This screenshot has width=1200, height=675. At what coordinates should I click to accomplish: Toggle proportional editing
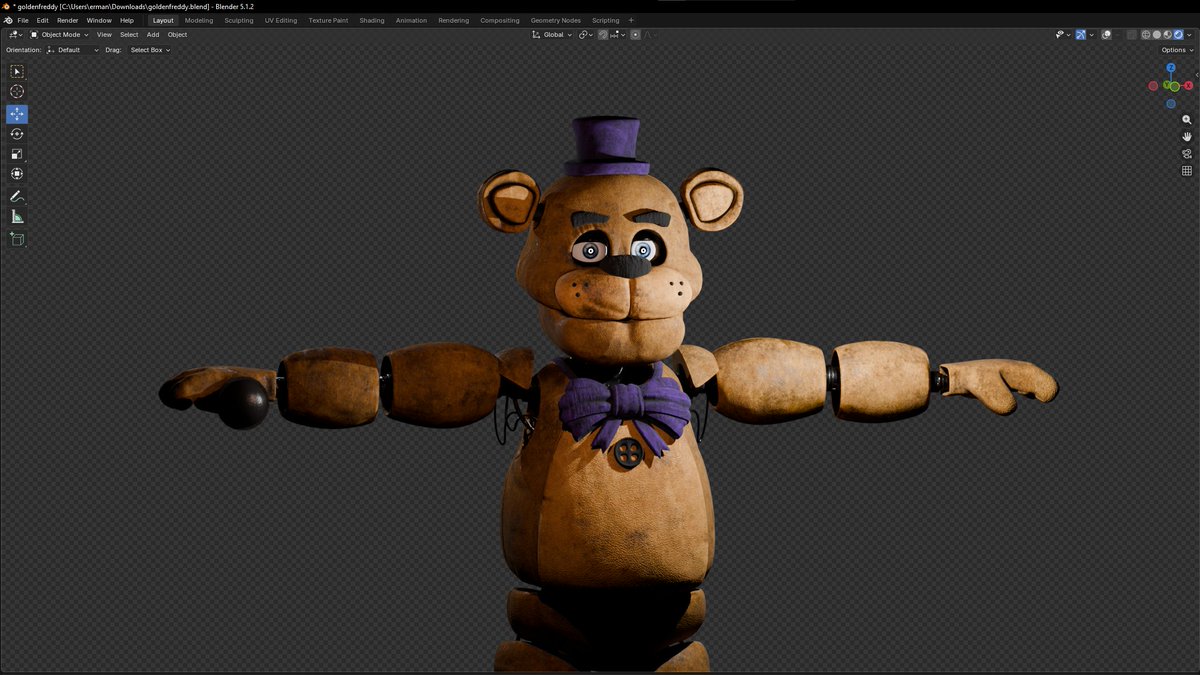coord(635,35)
